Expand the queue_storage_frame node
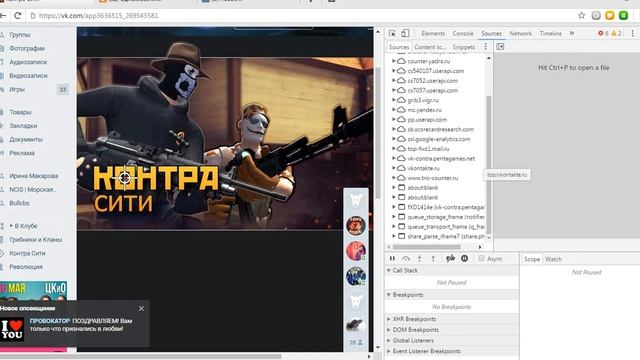This screenshot has width=640, height=360. (x=394, y=217)
